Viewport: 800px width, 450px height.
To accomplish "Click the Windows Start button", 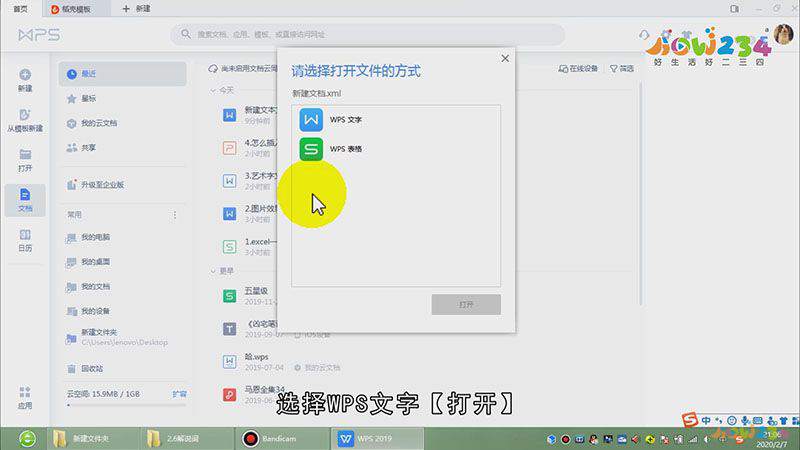I will point(27,438).
